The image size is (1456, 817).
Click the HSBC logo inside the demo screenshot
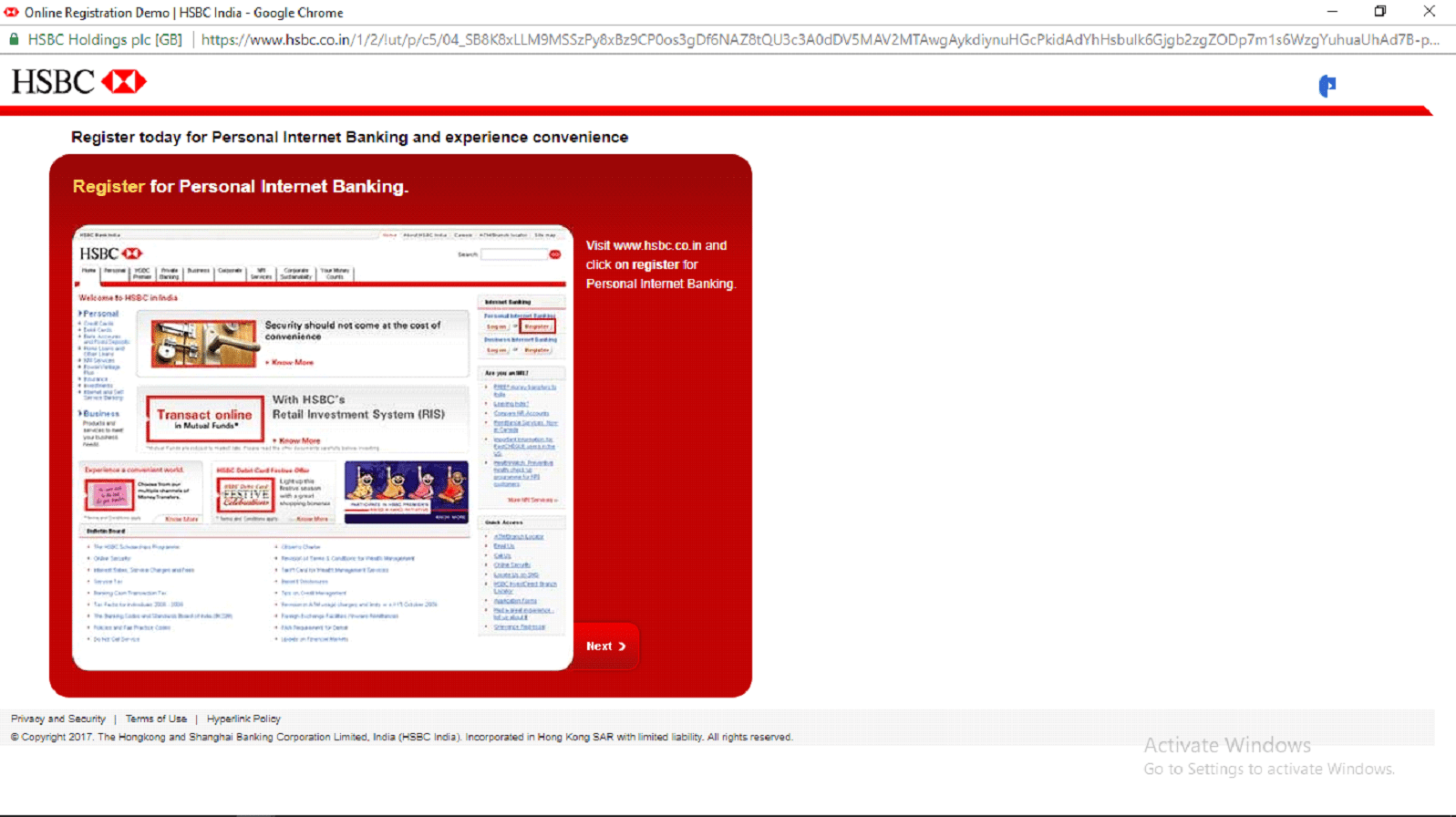[111, 253]
